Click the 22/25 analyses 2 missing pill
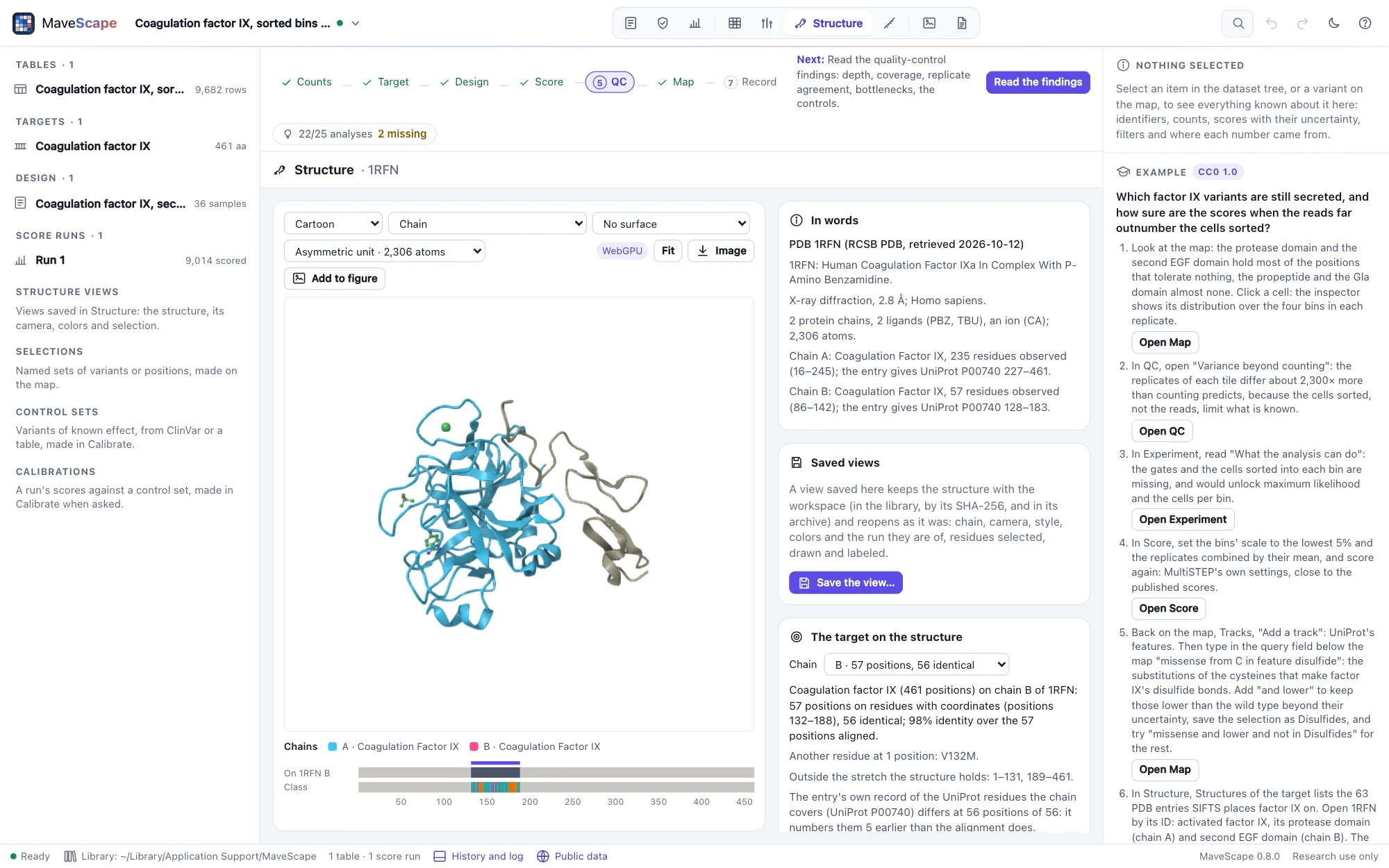 pos(354,134)
